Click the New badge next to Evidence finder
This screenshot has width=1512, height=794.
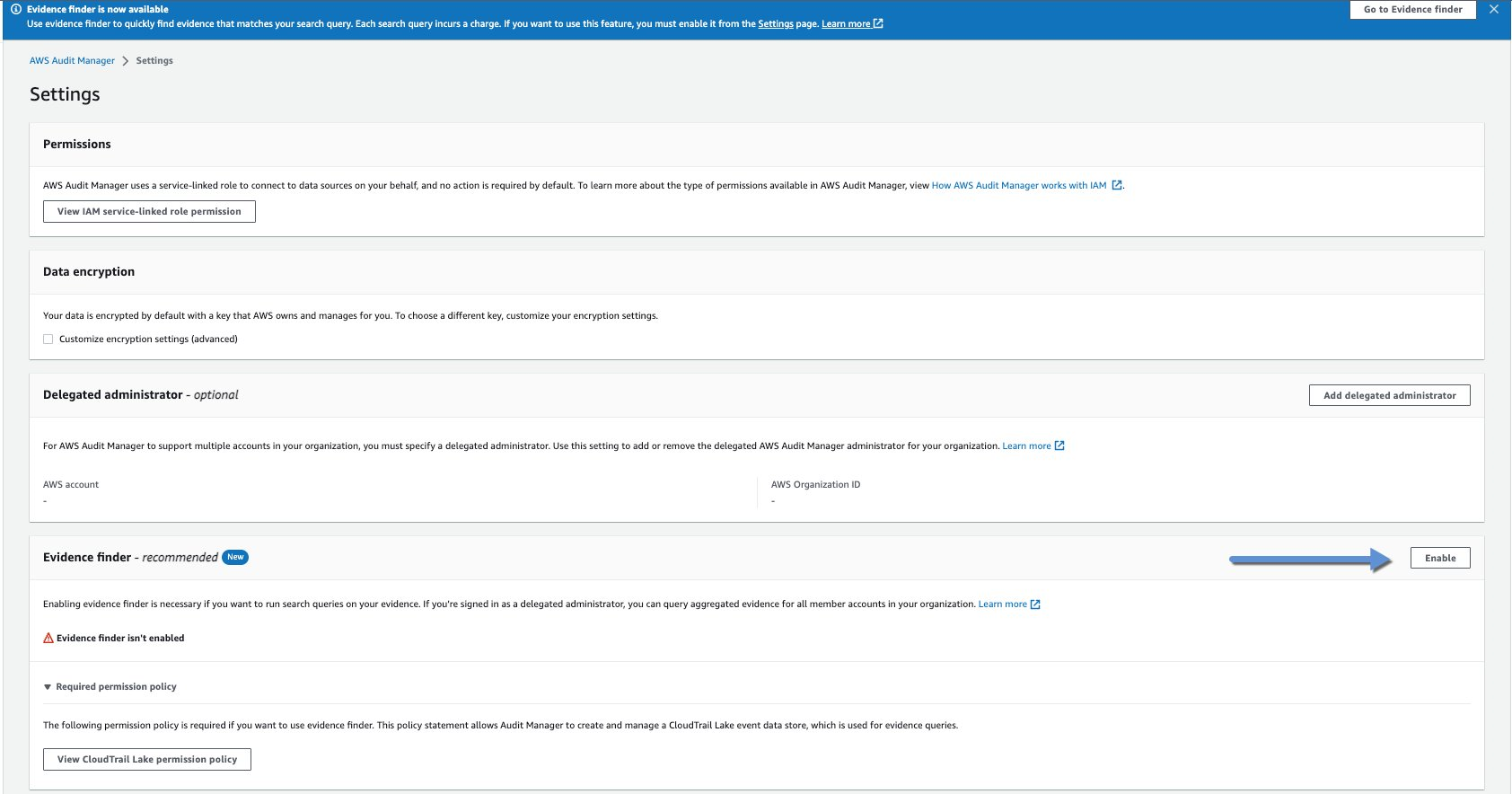tap(235, 557)
